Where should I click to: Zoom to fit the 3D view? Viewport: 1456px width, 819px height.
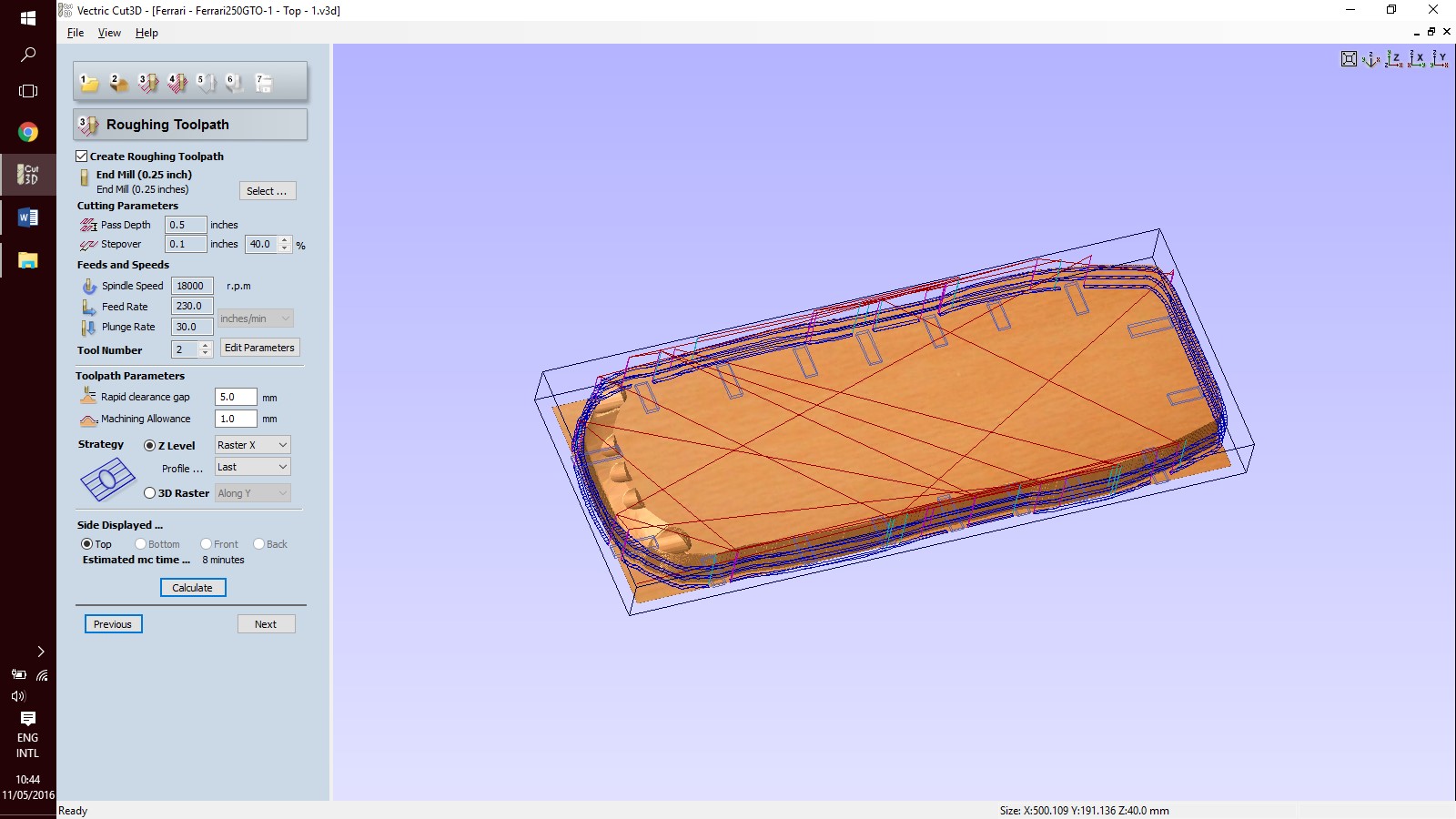click(x=1349, y=59)
